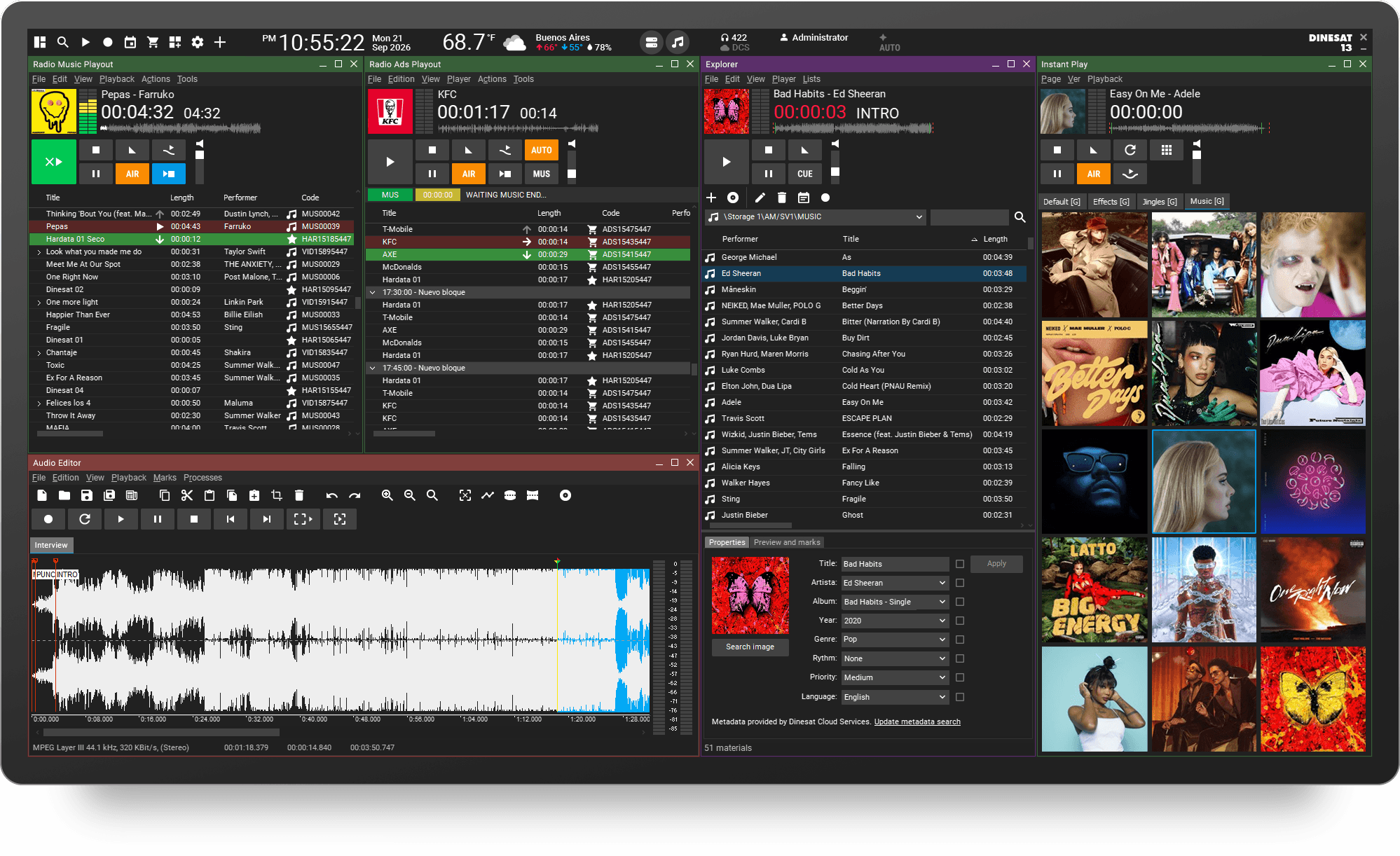Open the Interview tab in Audio Editor
Screen dimensions: 1400x856
51,545
